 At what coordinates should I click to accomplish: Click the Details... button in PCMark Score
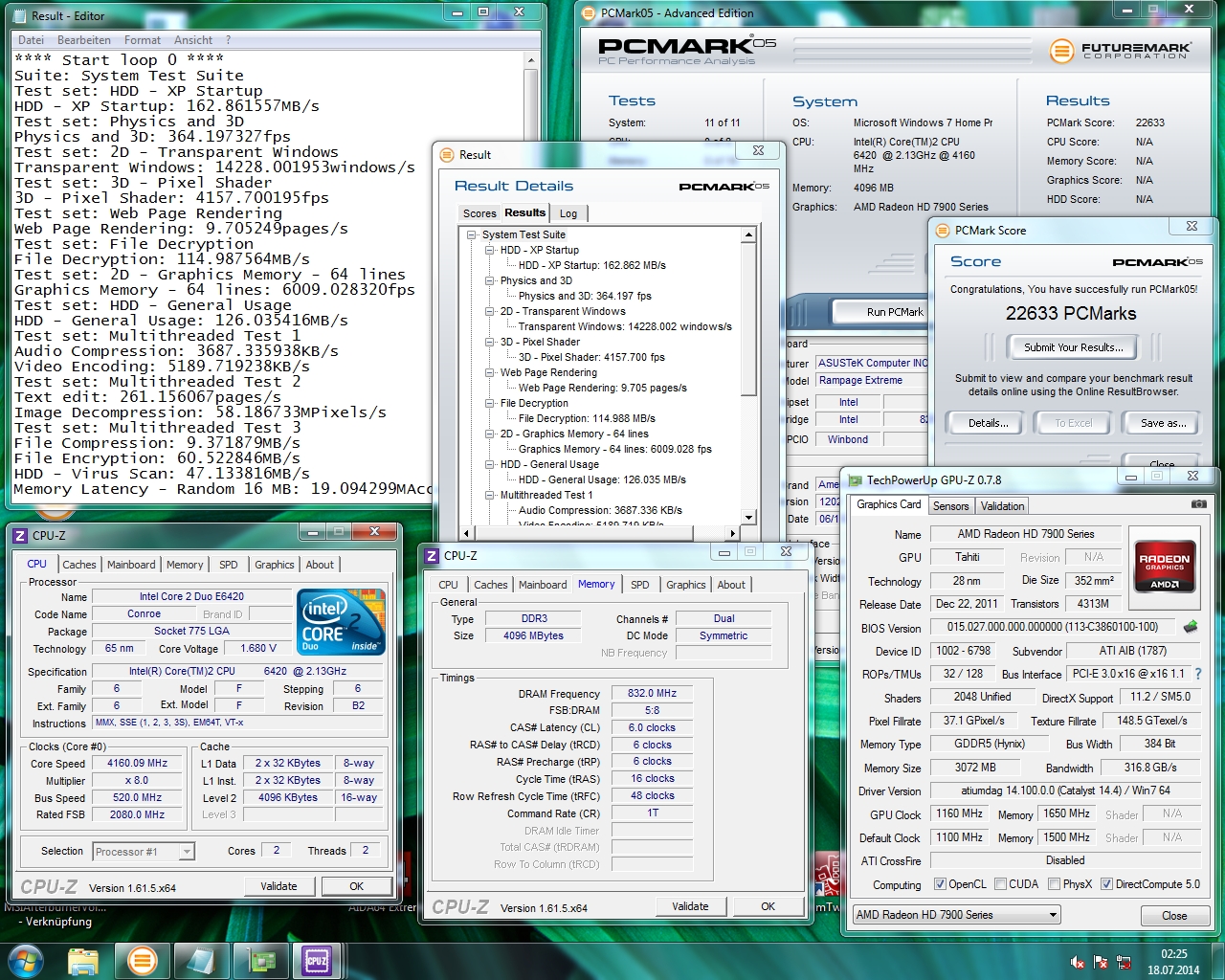pos(988,423)
